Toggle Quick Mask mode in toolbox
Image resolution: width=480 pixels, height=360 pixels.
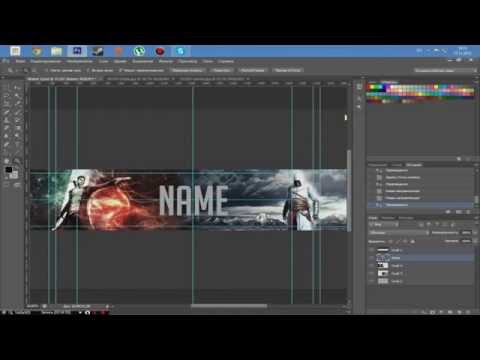pos(7,184)
